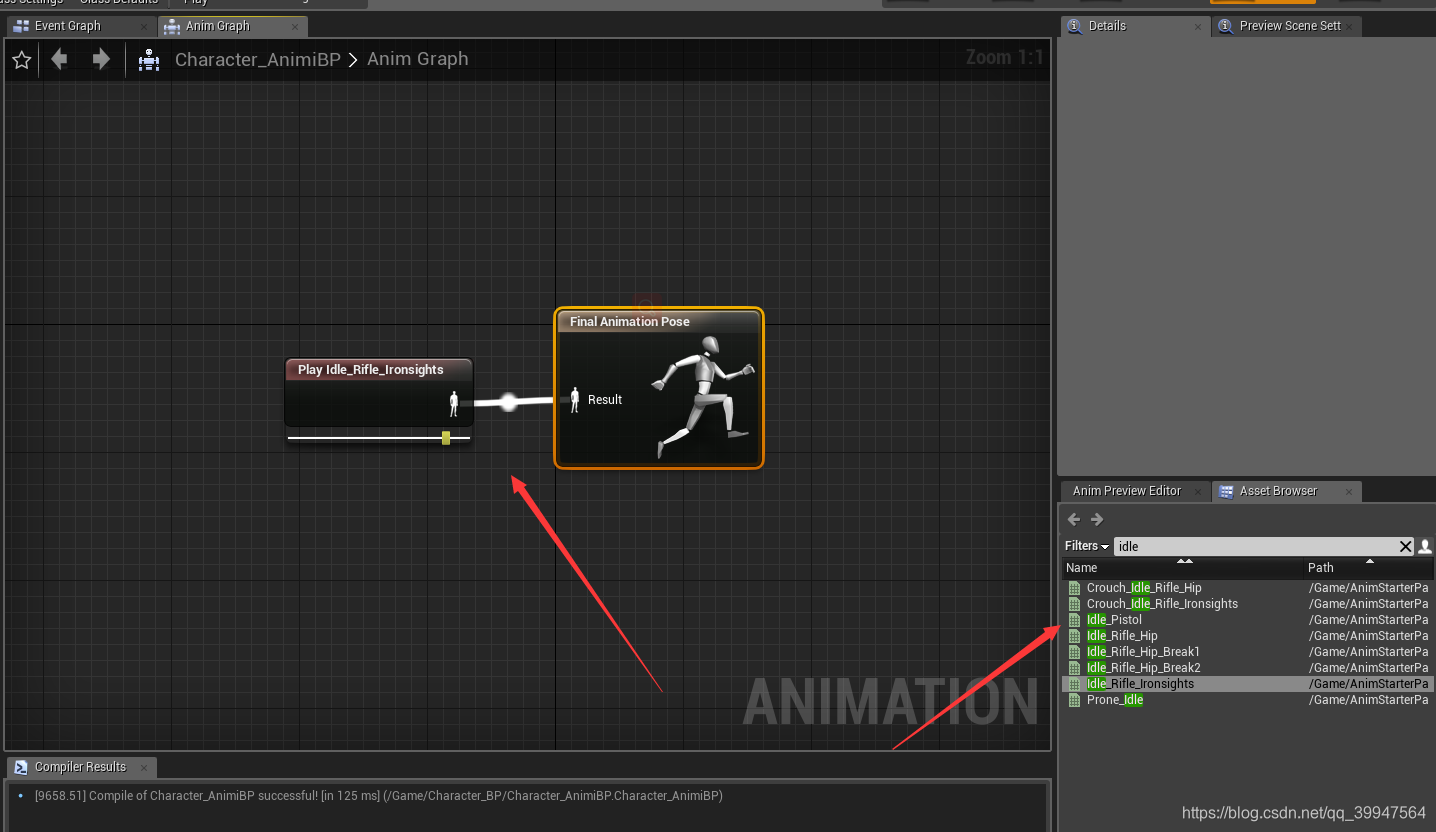Click the Asset Browser tab grid icon
The width and height of the screenshot is (1436, 832).
coord(1226,491)
